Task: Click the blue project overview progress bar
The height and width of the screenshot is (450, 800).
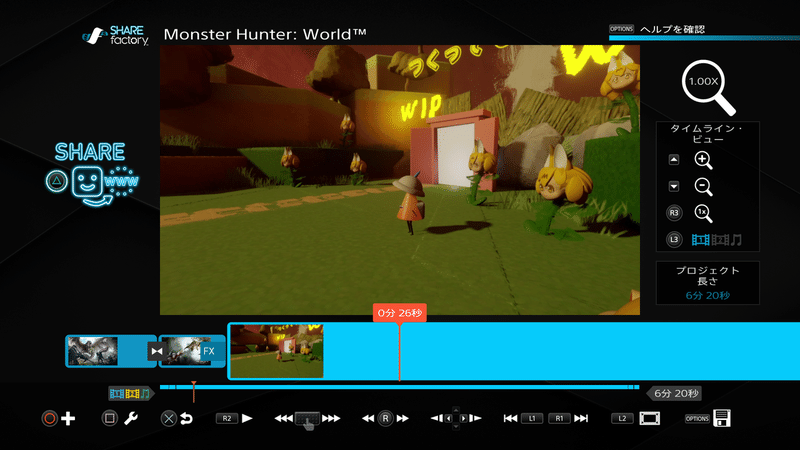Action: (399, 387)
